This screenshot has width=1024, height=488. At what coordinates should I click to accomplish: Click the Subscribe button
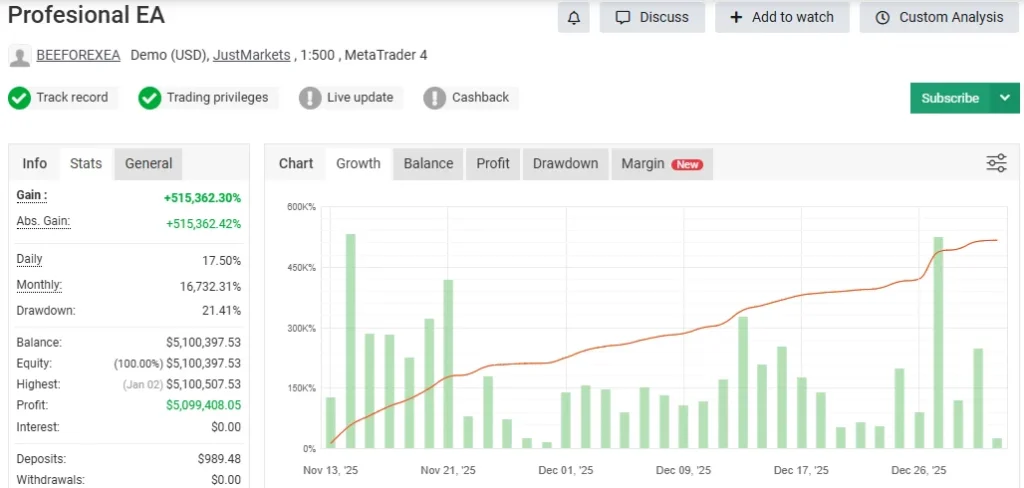(950, 98)
